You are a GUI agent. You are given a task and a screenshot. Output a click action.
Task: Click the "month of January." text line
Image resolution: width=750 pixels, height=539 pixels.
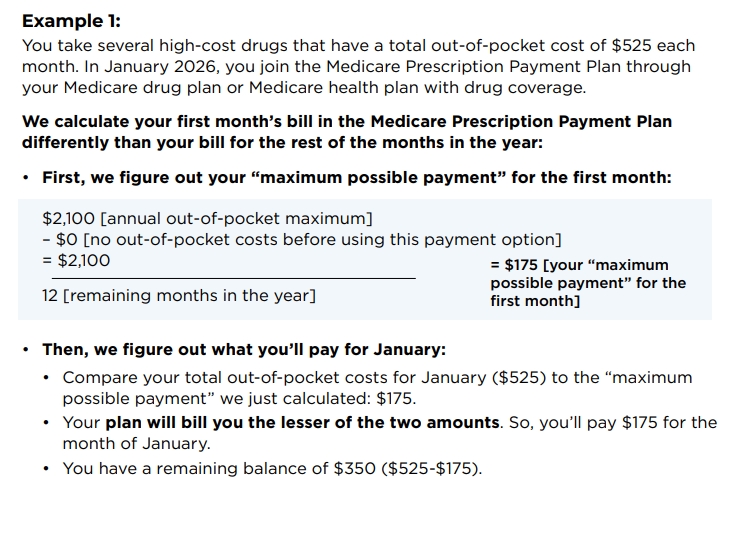pos(136,443)
